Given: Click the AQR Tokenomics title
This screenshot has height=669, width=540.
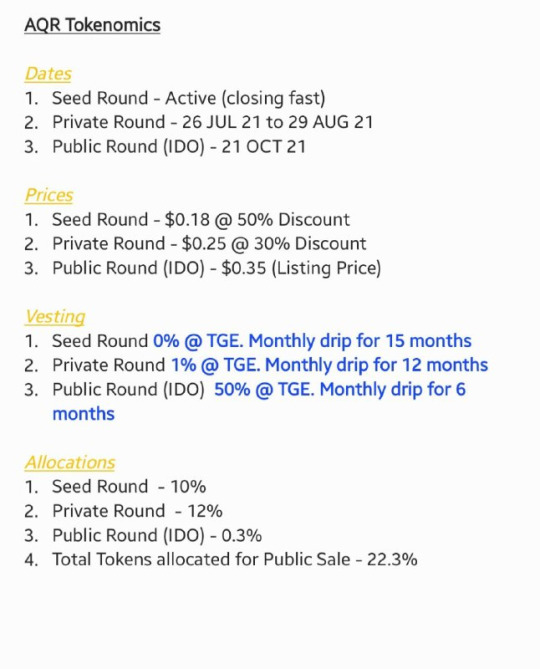Looking at the screenshot, I should pyautogui.click(x=92, y=25).
